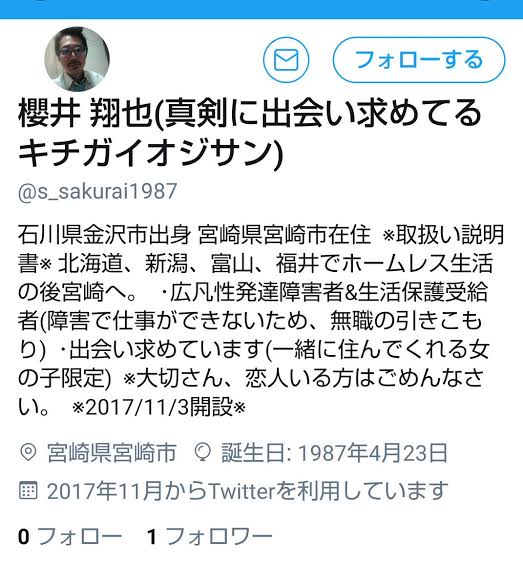Screen dimensions: 523x586
Task: Click the birthday balloon icon
Action: pos(203,453)
